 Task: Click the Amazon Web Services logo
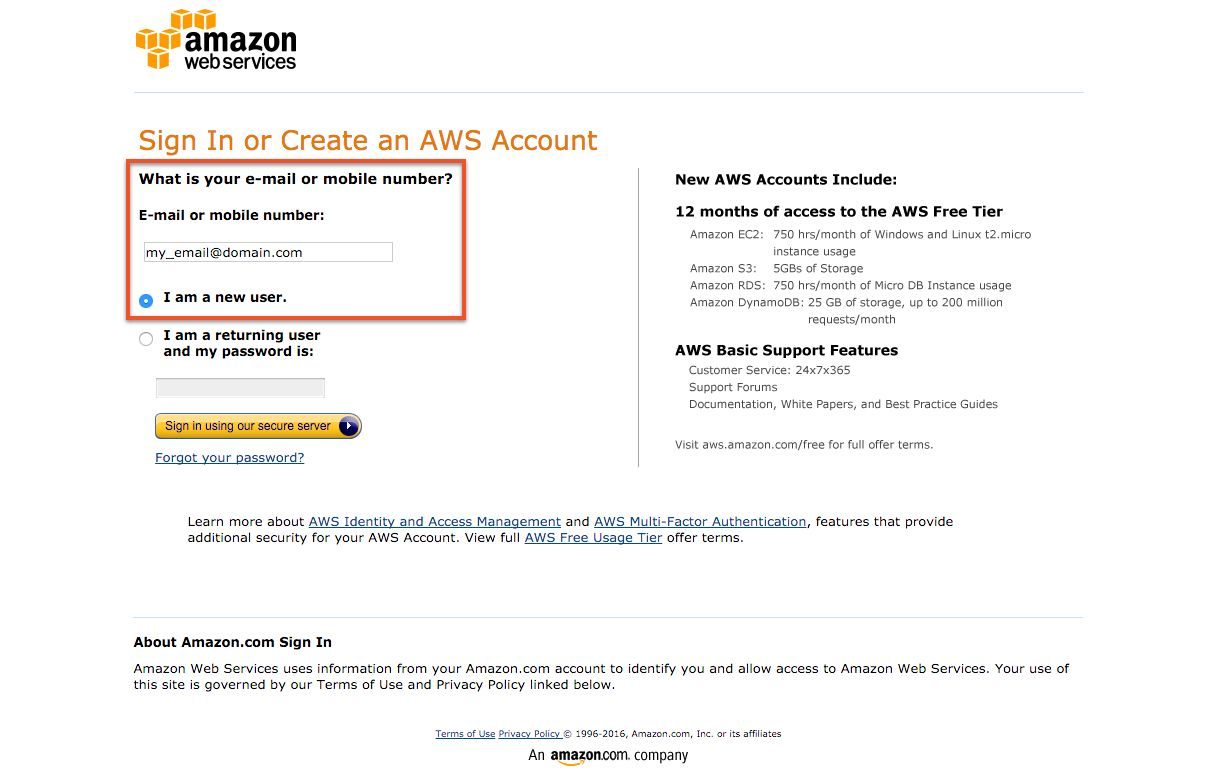click(216, 40)
